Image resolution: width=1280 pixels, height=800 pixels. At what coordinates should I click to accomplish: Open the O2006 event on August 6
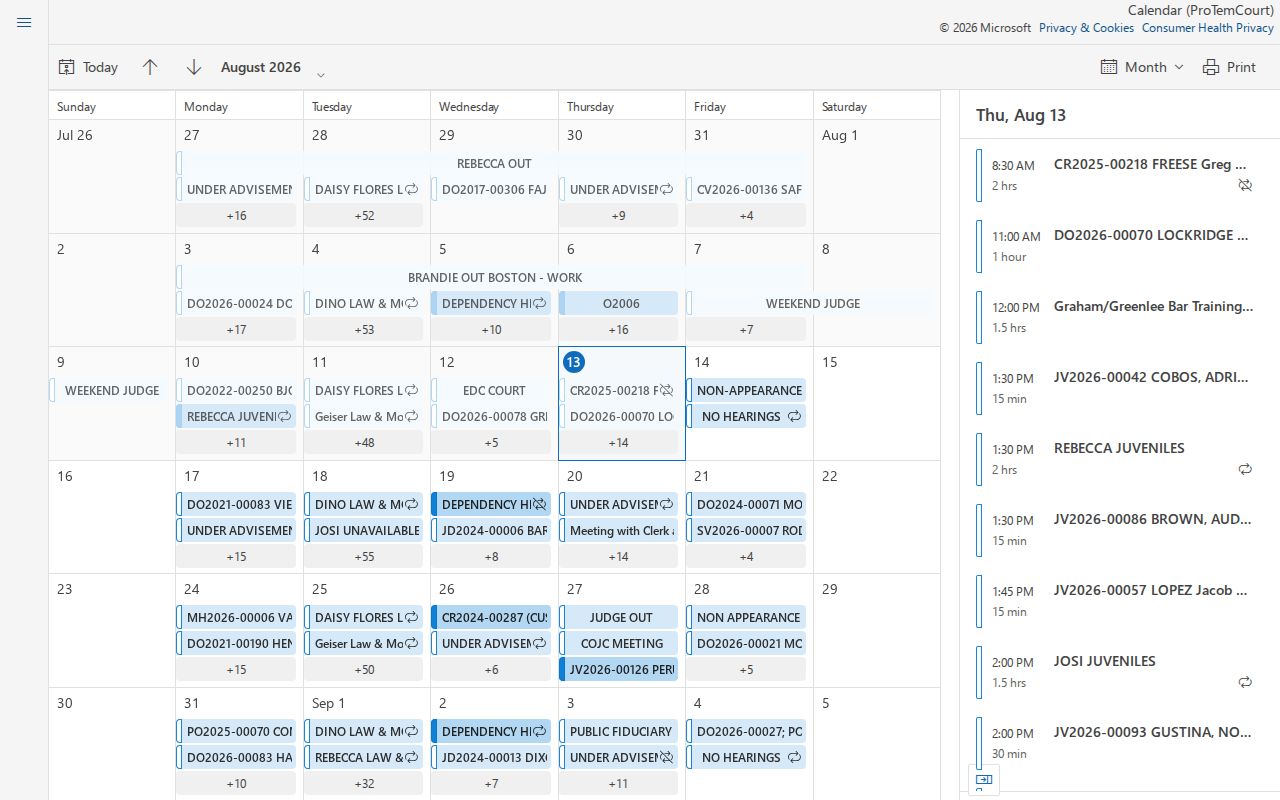(619, 304)
